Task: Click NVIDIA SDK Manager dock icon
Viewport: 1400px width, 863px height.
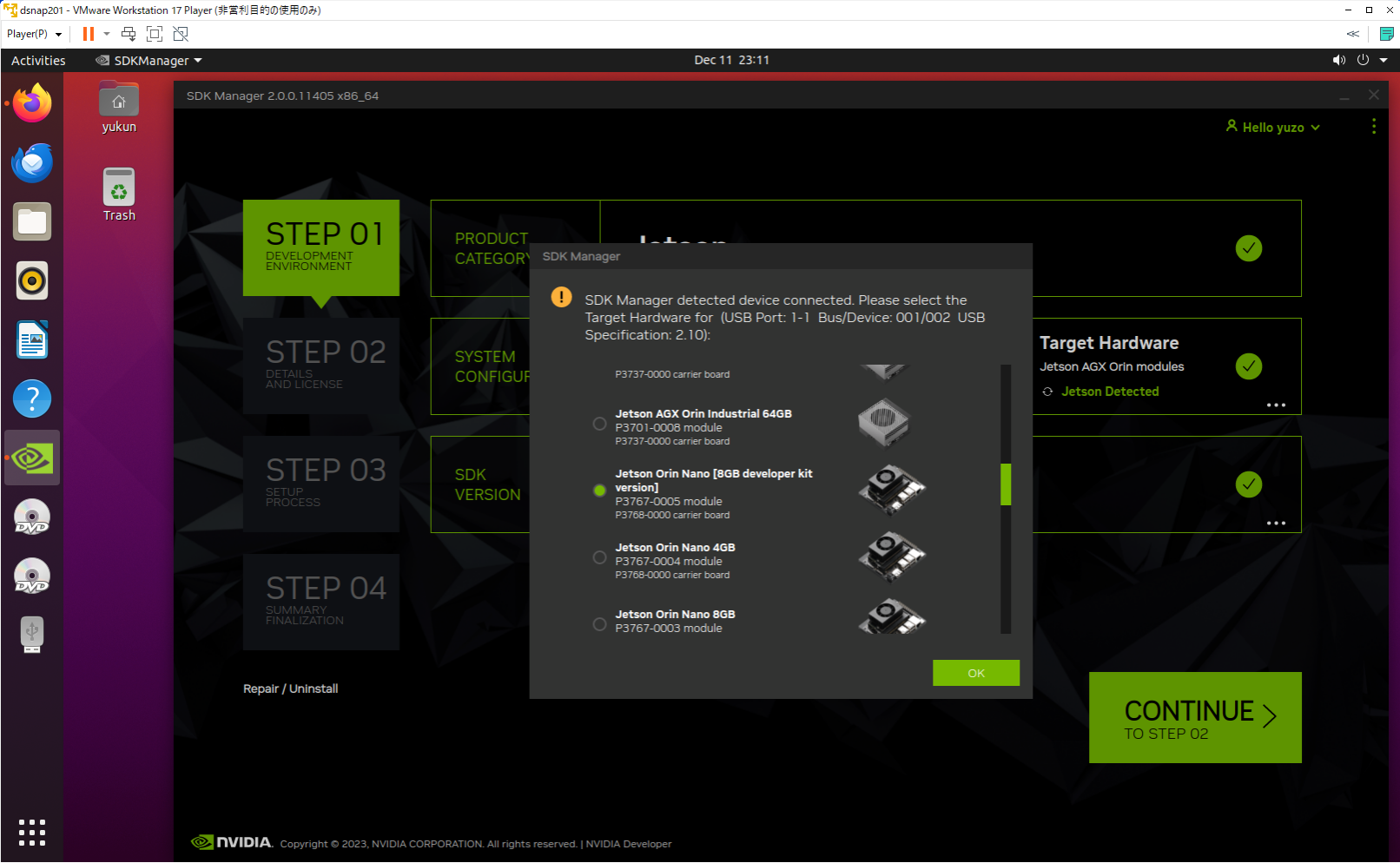Action: (x=32, y=458)
